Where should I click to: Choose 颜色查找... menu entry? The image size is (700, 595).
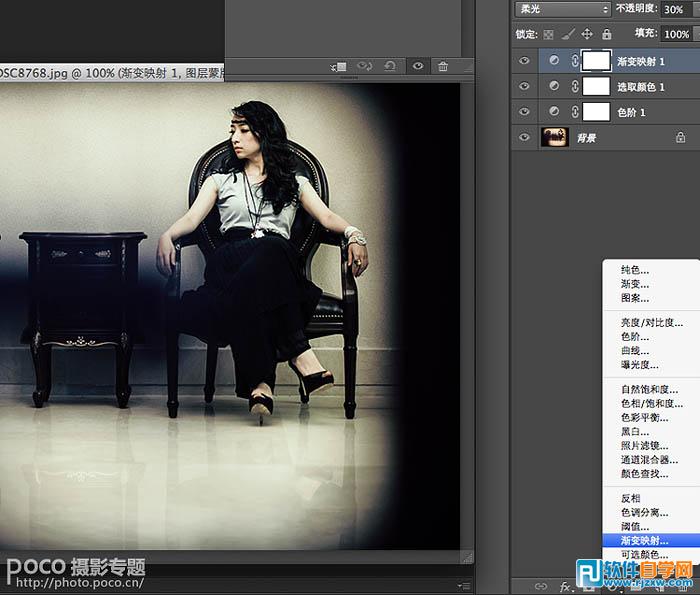click(645, 474)
